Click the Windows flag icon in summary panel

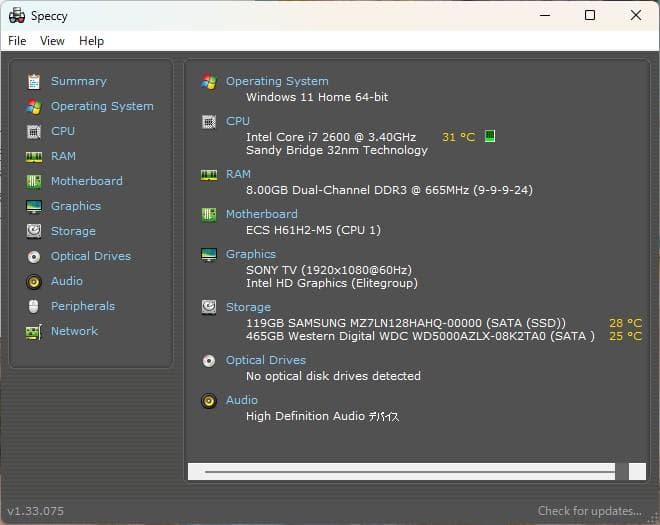point(209,81)
